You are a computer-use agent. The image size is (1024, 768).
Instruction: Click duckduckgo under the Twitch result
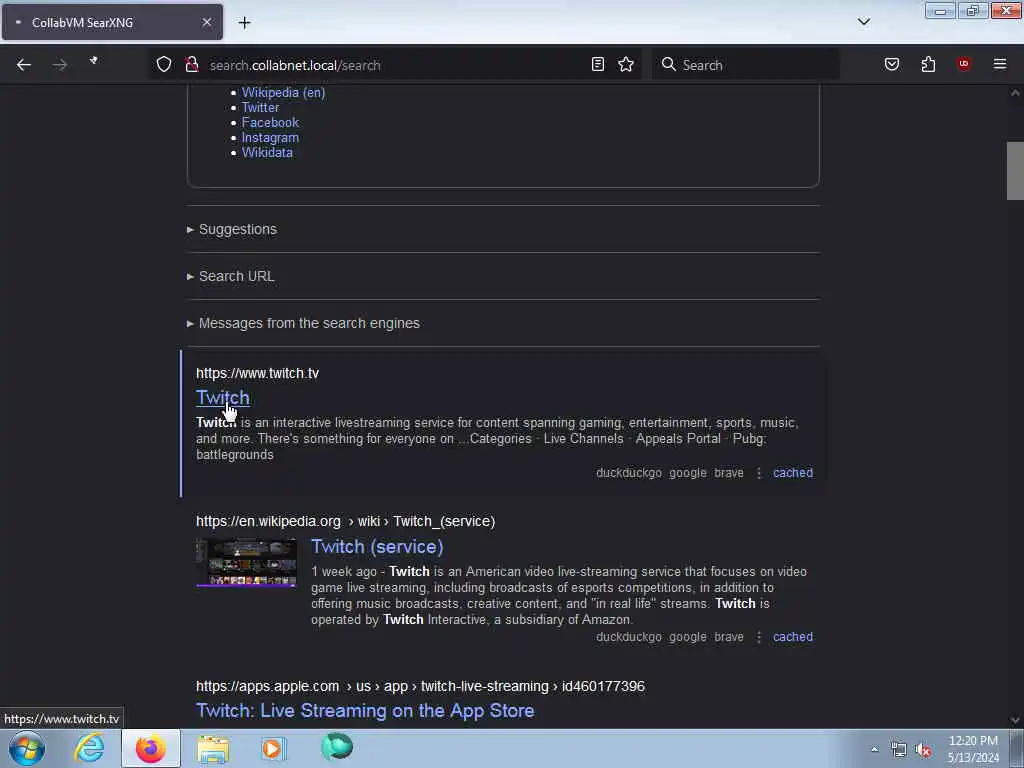(x=629, y=473)
